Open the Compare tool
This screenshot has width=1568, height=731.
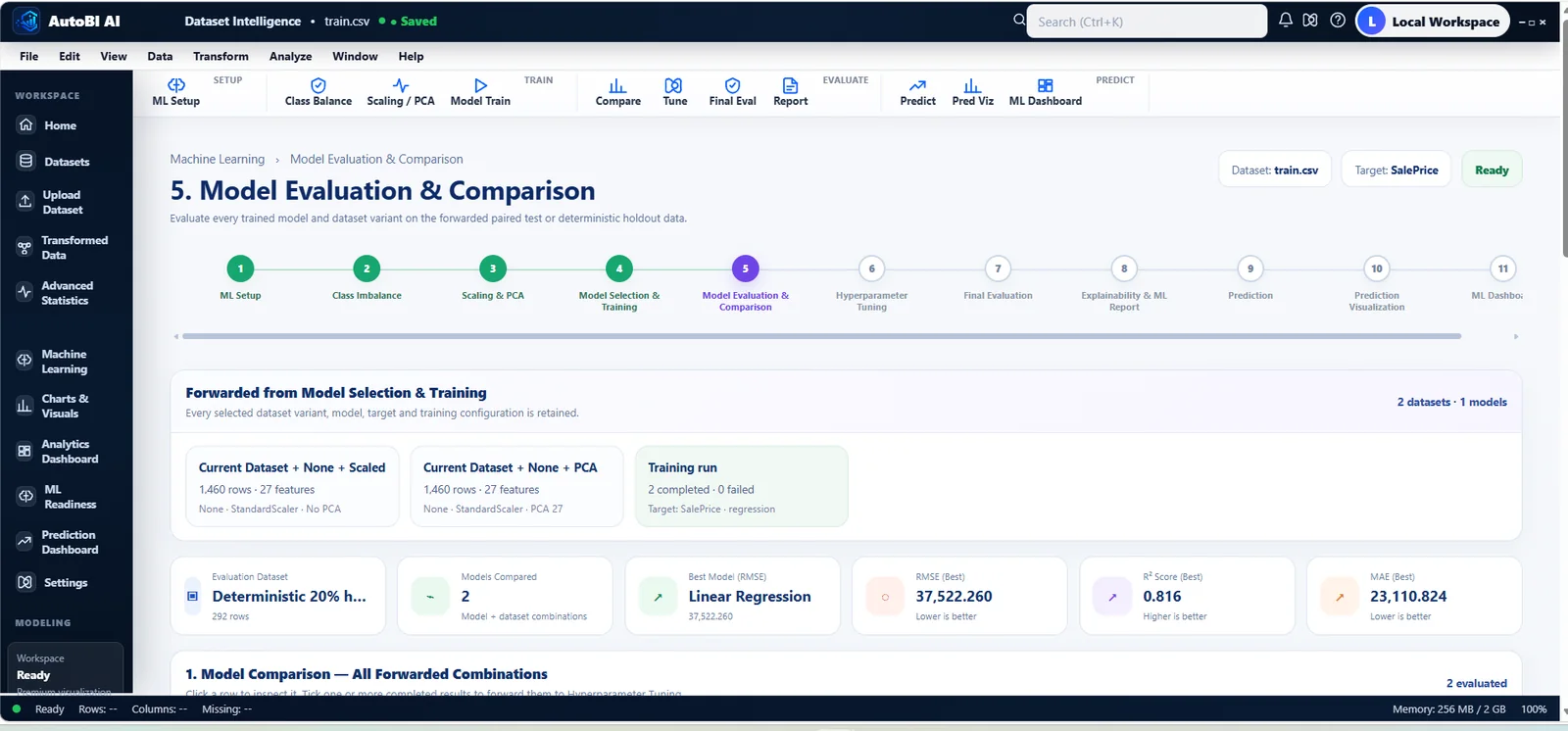(x=618, y=92)
